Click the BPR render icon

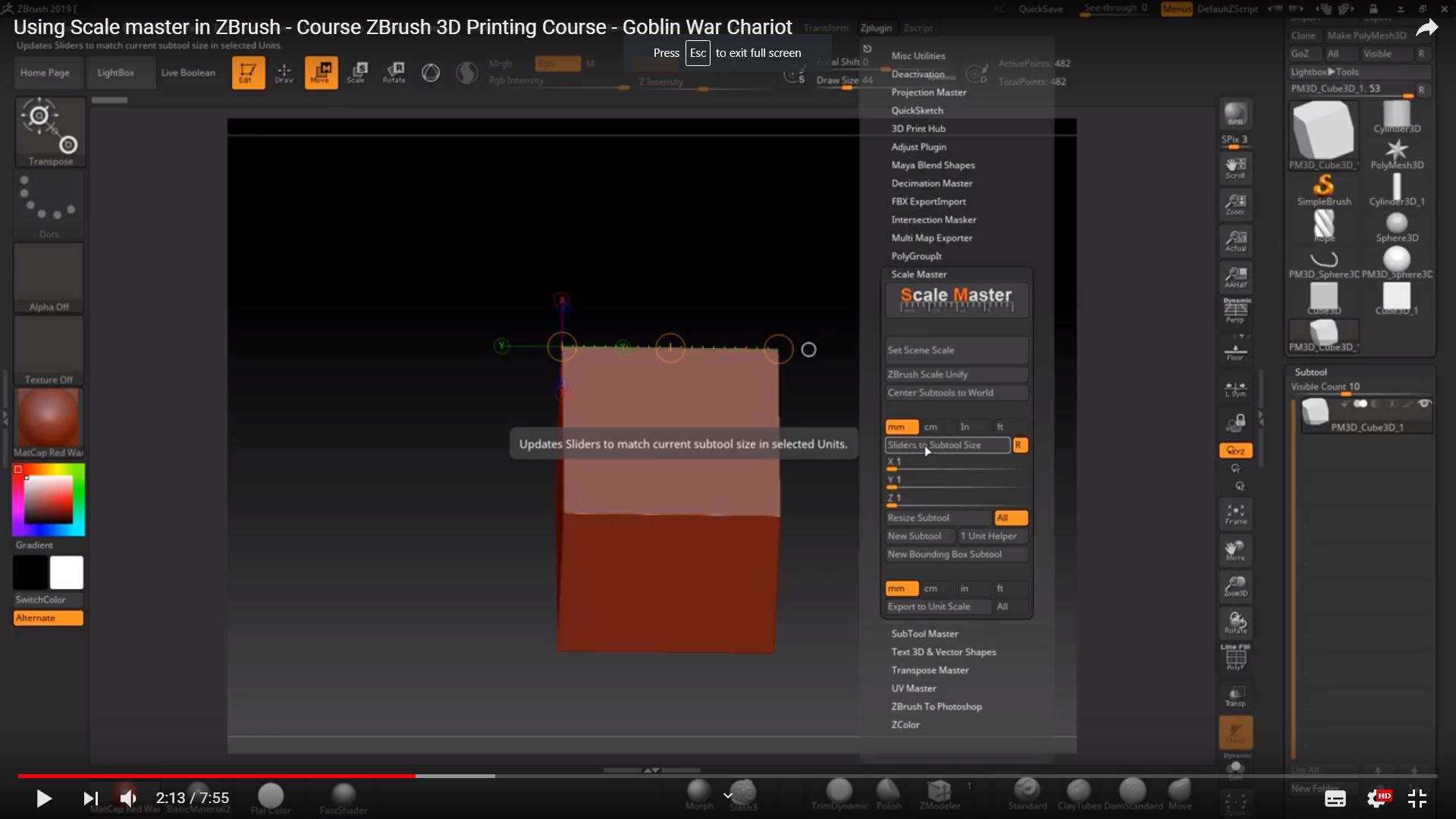pyautogui.click(x=1235, y=114)
